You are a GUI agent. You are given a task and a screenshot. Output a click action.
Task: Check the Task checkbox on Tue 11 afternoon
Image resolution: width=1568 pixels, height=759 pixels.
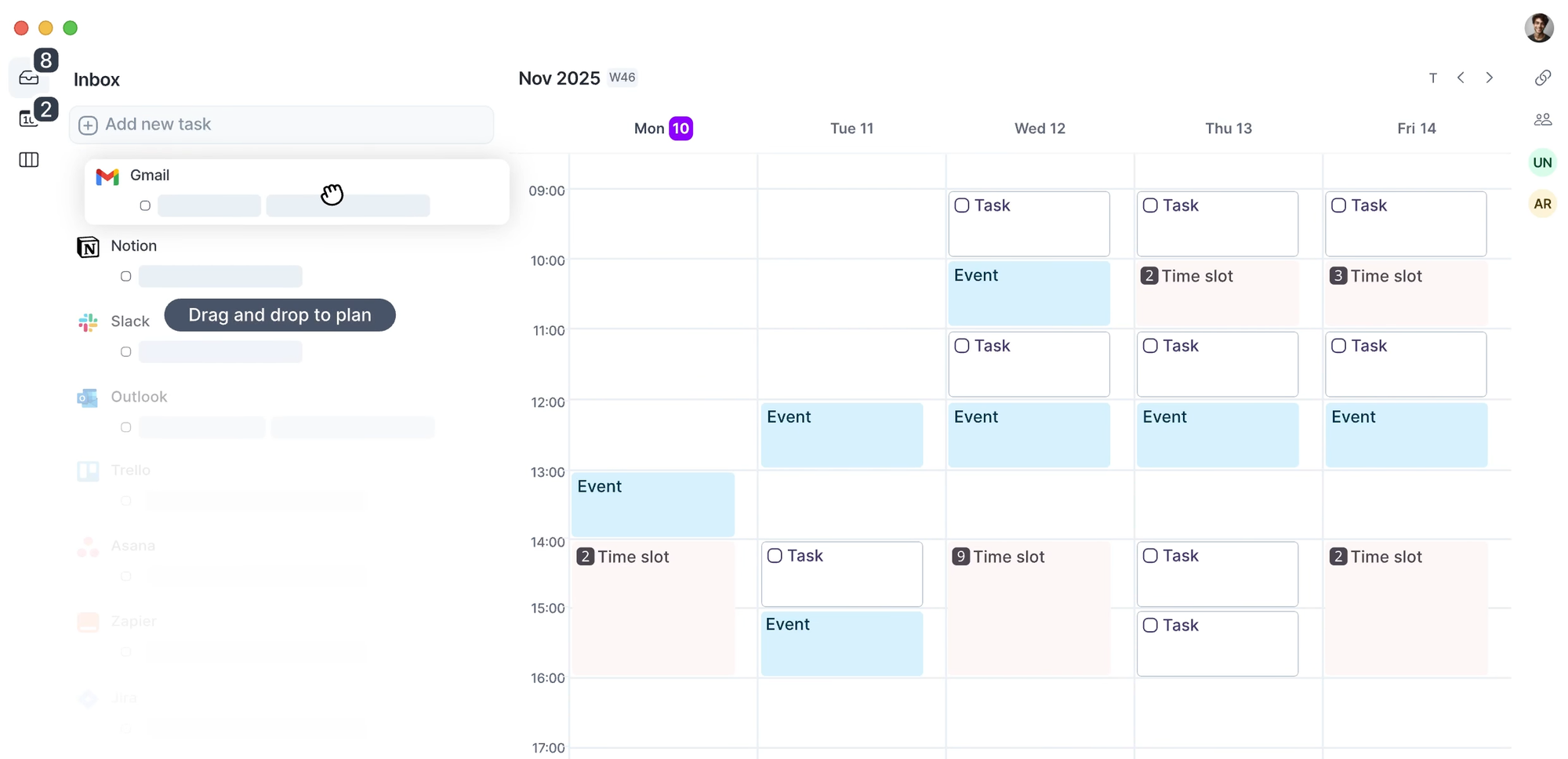[x=775, y=554]
